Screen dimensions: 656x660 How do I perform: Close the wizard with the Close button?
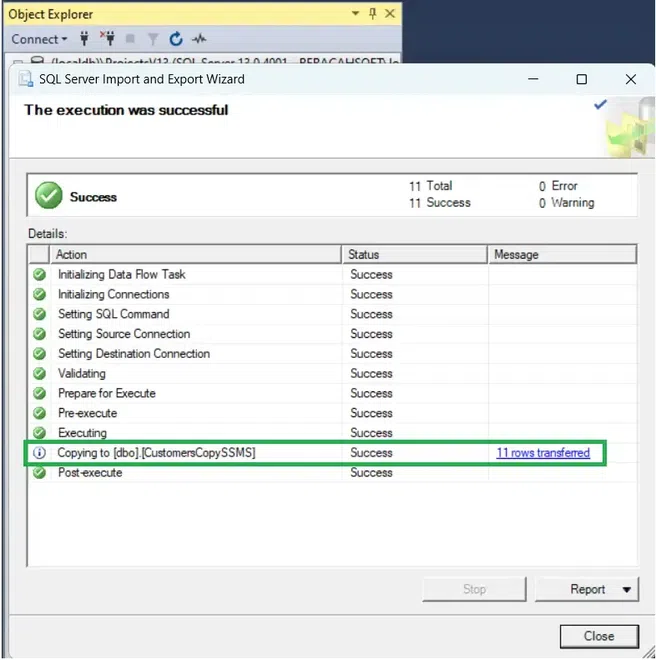pyautogui.click(x=599, y=636)
